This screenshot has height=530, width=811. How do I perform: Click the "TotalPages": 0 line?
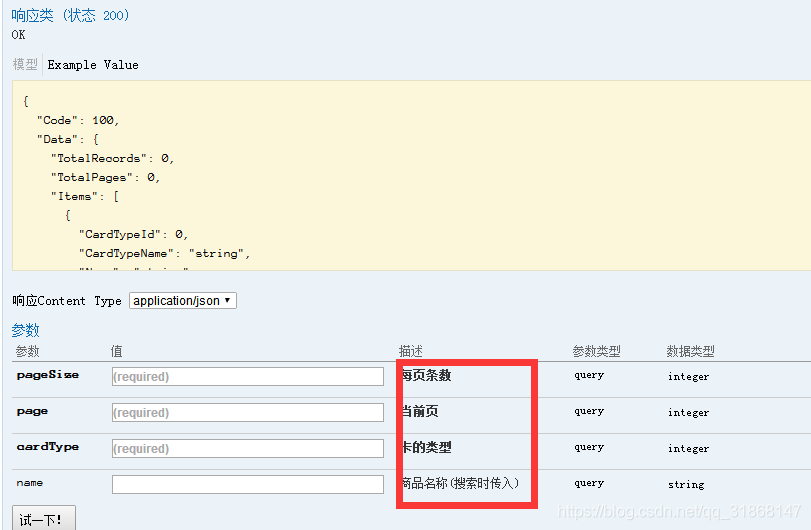click(106, 177)
